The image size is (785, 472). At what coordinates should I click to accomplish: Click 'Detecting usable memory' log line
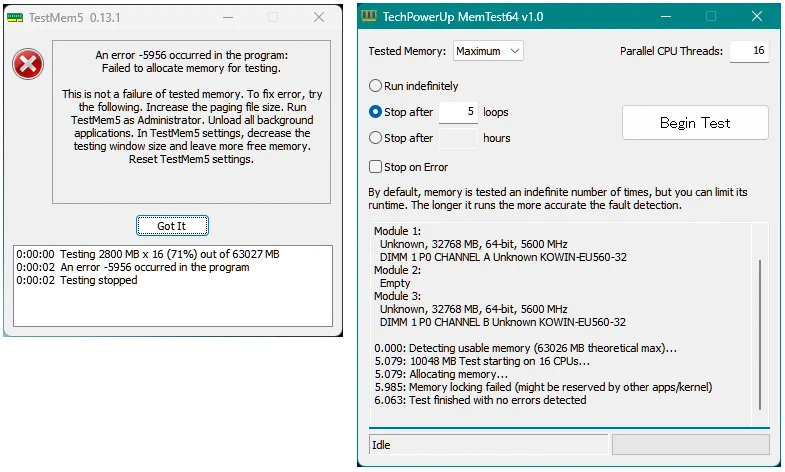[525, 348]
